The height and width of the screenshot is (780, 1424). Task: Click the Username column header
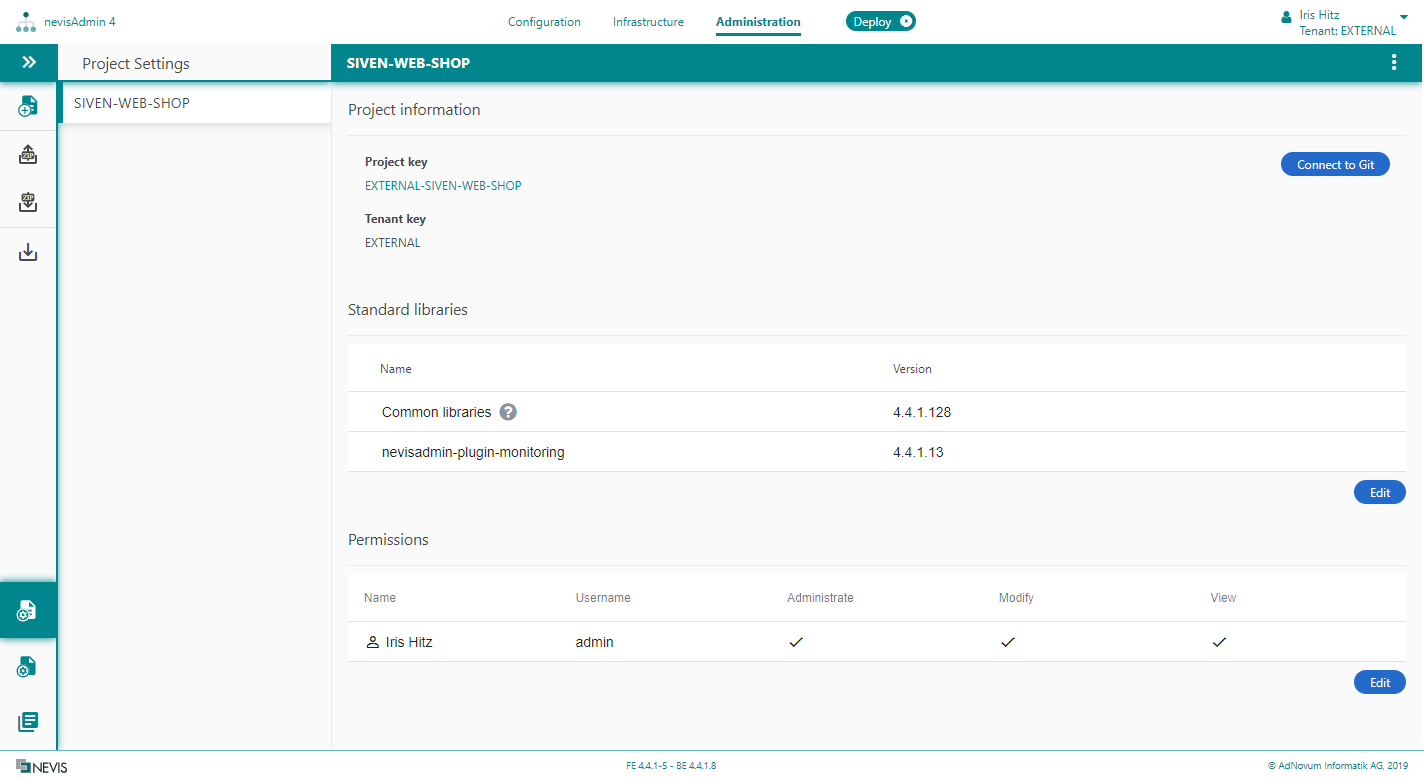(603, 598)
